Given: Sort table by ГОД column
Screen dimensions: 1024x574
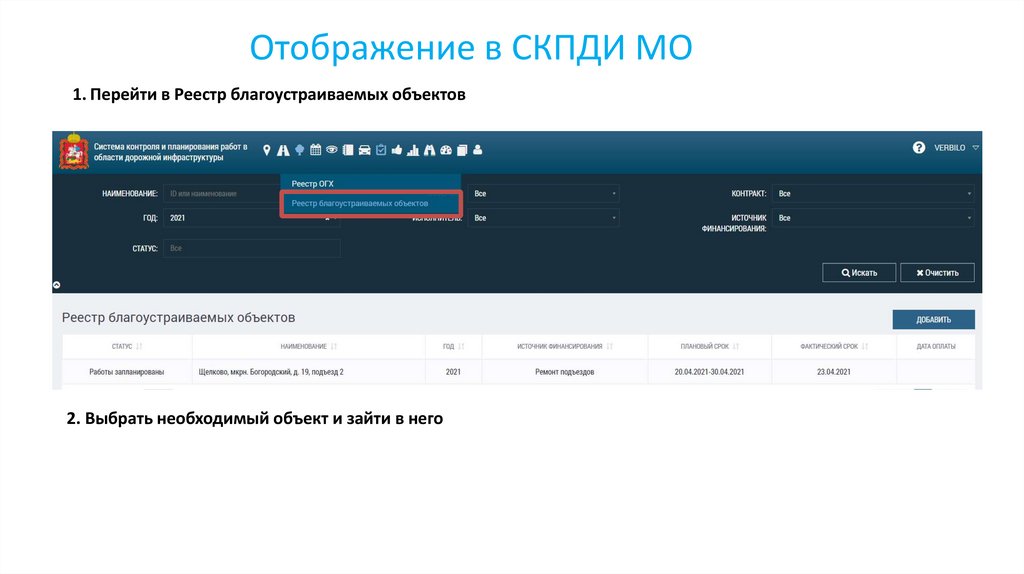Looking at the screenshot, I should (x=453, y=346).
